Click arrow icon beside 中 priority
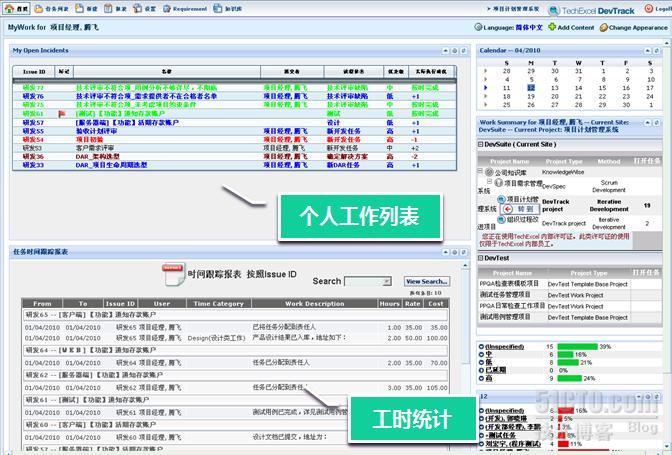Image resolution: width=672 pixels, height=455 pixels. (481, 355)
